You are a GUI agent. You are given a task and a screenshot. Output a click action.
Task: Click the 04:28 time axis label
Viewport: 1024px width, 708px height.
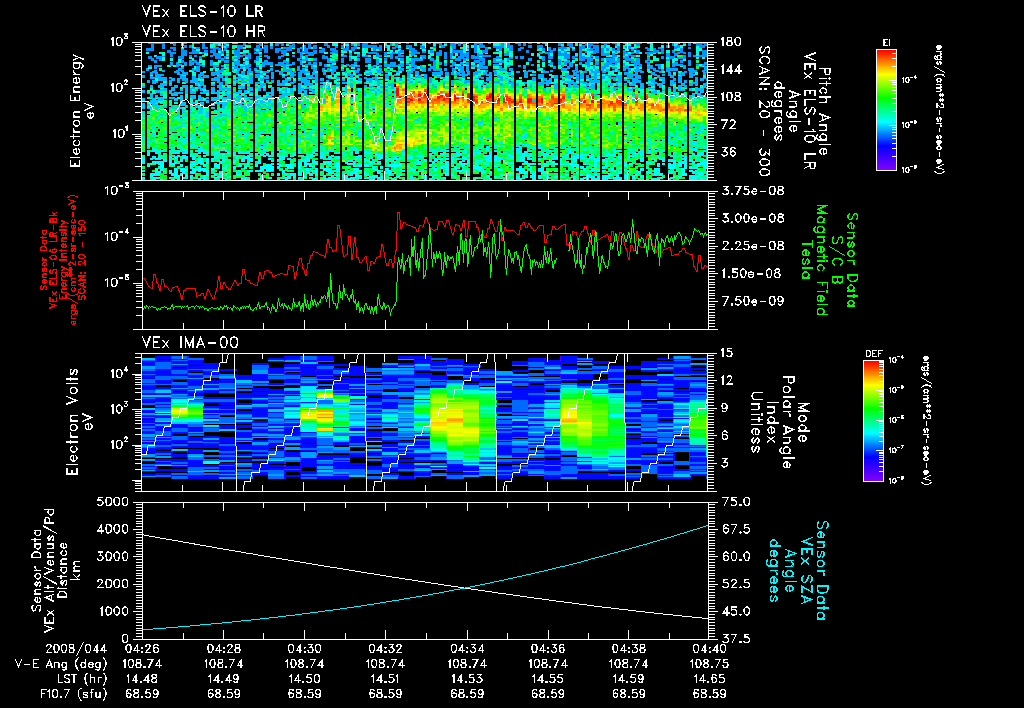(223, 649)
